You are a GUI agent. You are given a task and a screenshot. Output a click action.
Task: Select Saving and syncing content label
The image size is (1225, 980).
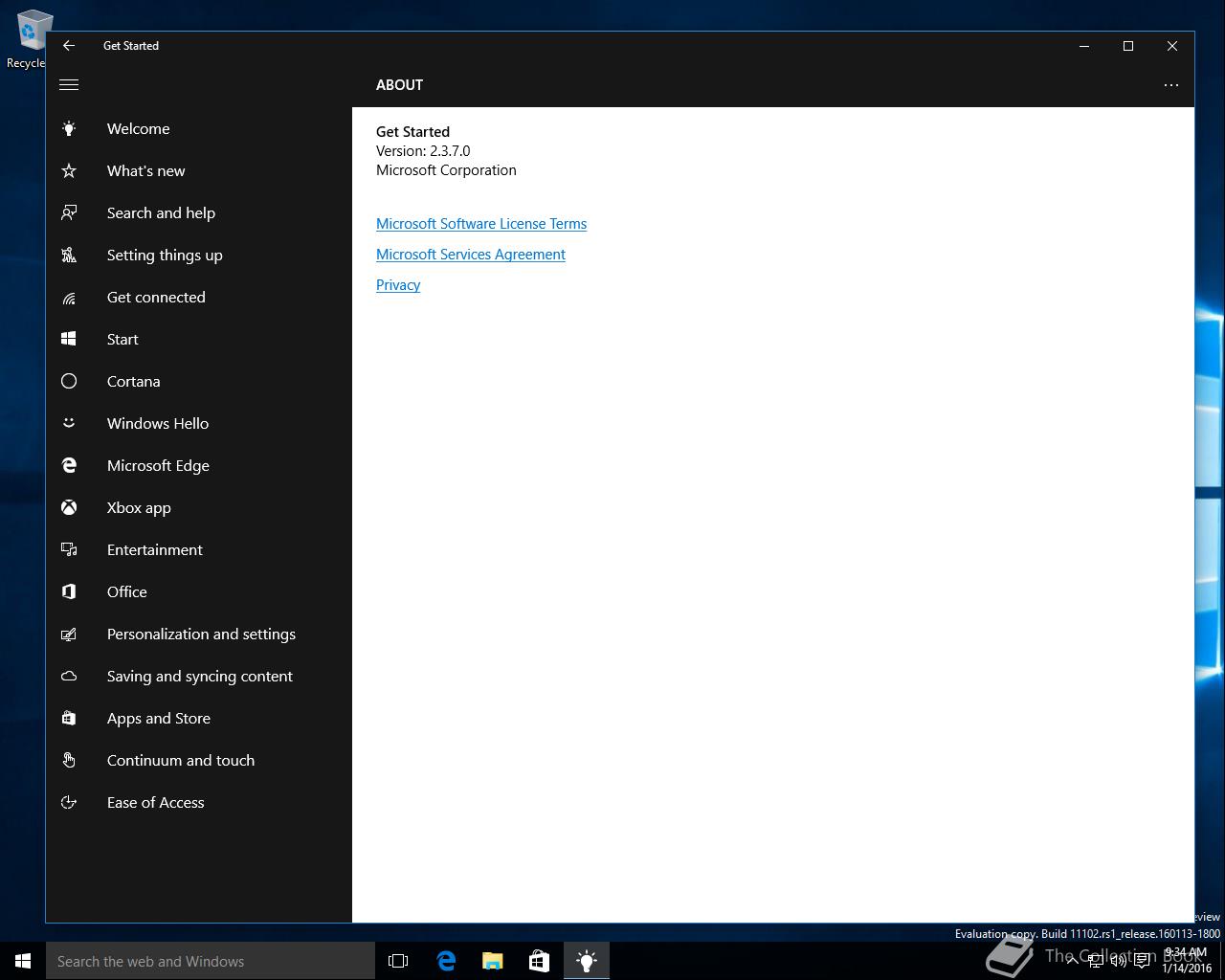(x=200, y=676)
